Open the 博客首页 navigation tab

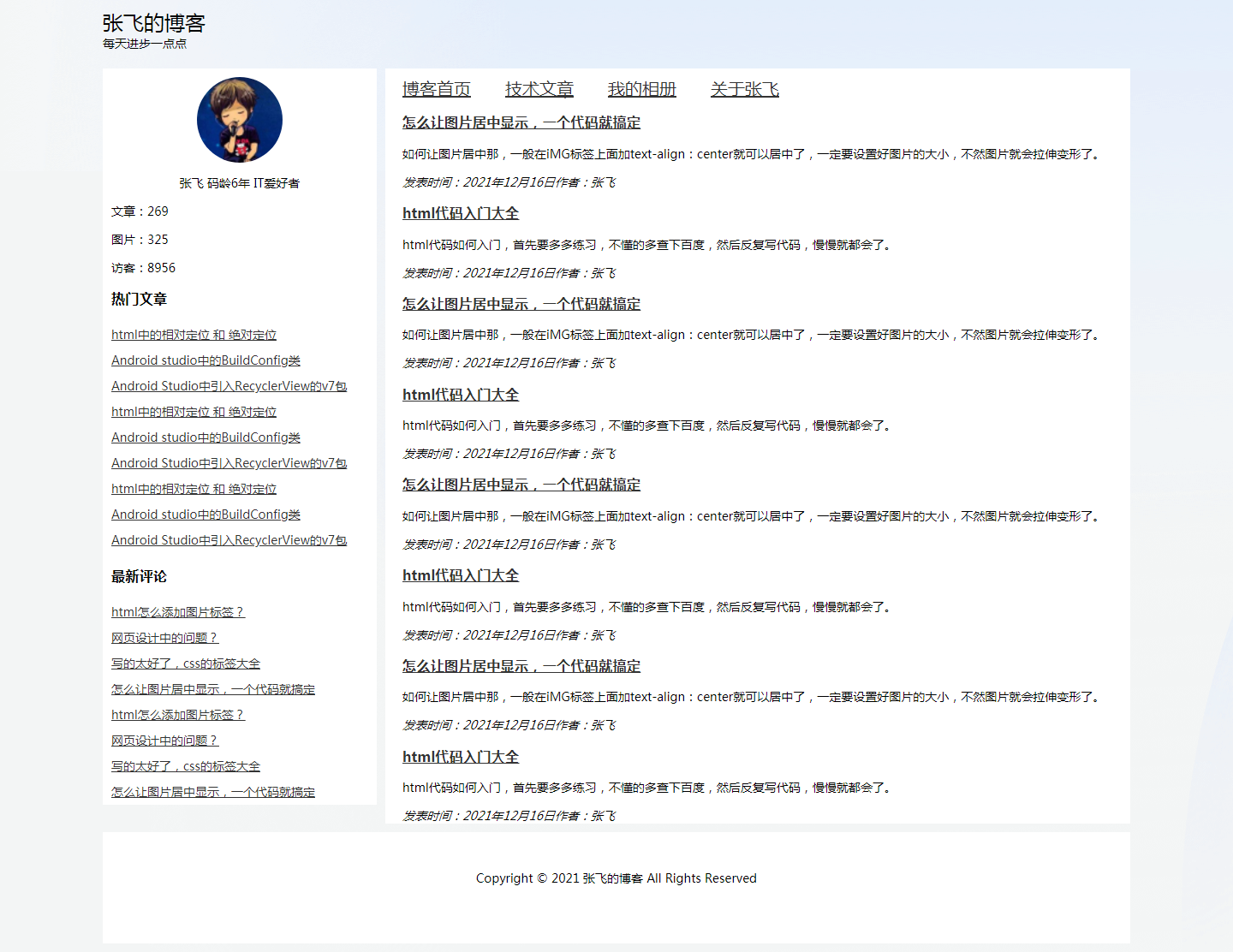(437, 89)
